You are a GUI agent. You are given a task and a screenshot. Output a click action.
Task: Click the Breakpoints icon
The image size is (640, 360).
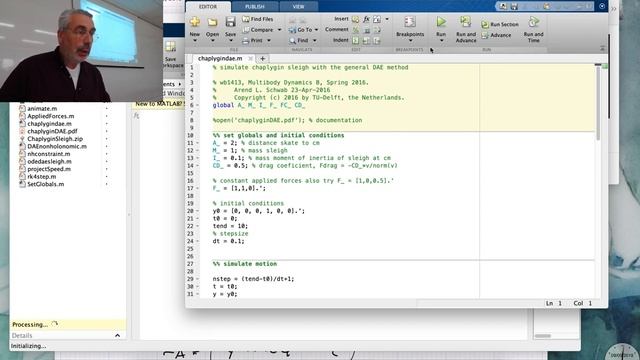tap(410, 22)
